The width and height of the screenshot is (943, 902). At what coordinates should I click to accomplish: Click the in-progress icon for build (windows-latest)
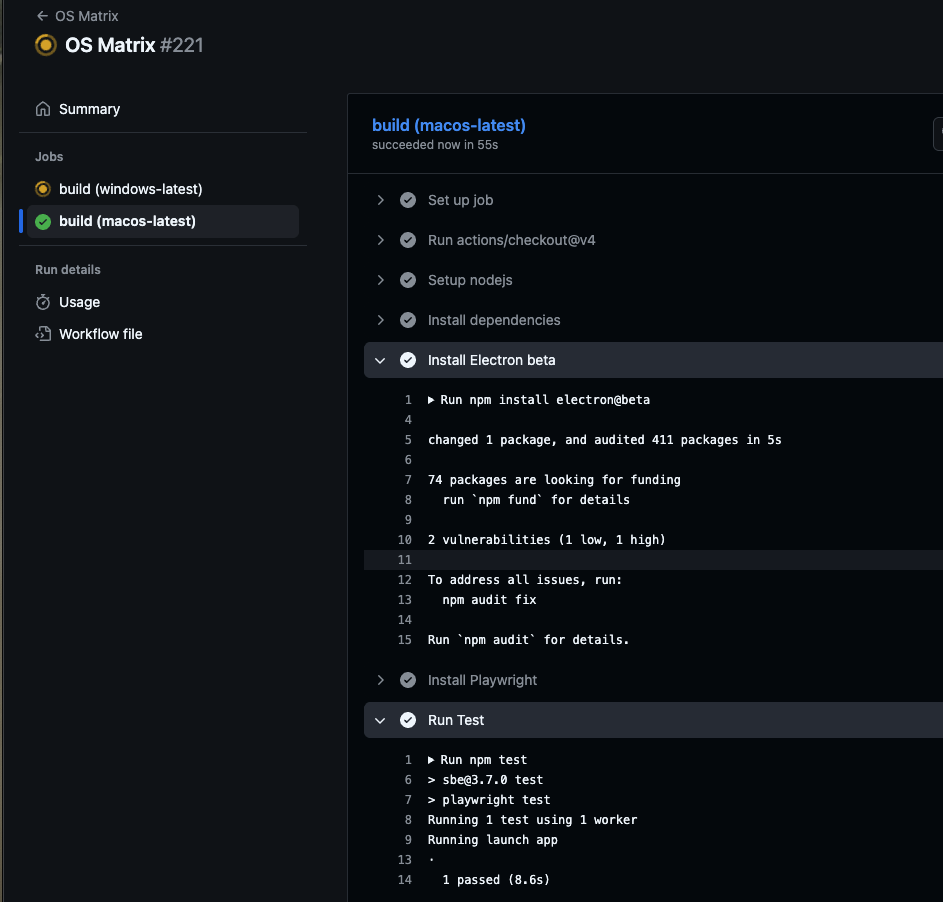[42, 189]
